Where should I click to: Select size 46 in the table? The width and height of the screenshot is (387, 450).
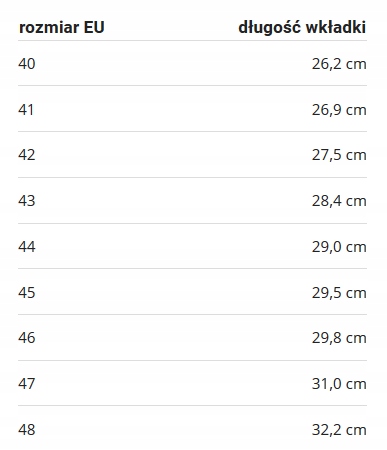tap(27, 338)
